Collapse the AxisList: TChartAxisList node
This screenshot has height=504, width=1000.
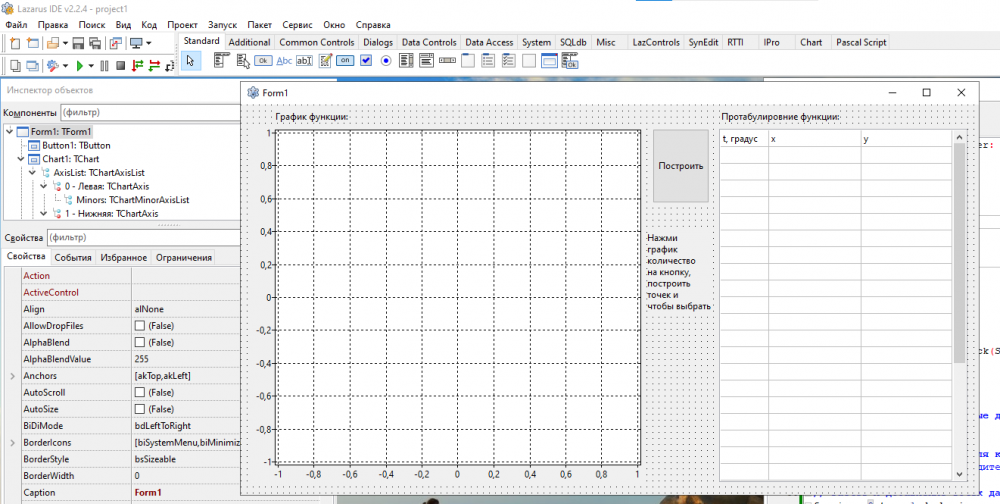pyautogui.click(x=33, y=173)
